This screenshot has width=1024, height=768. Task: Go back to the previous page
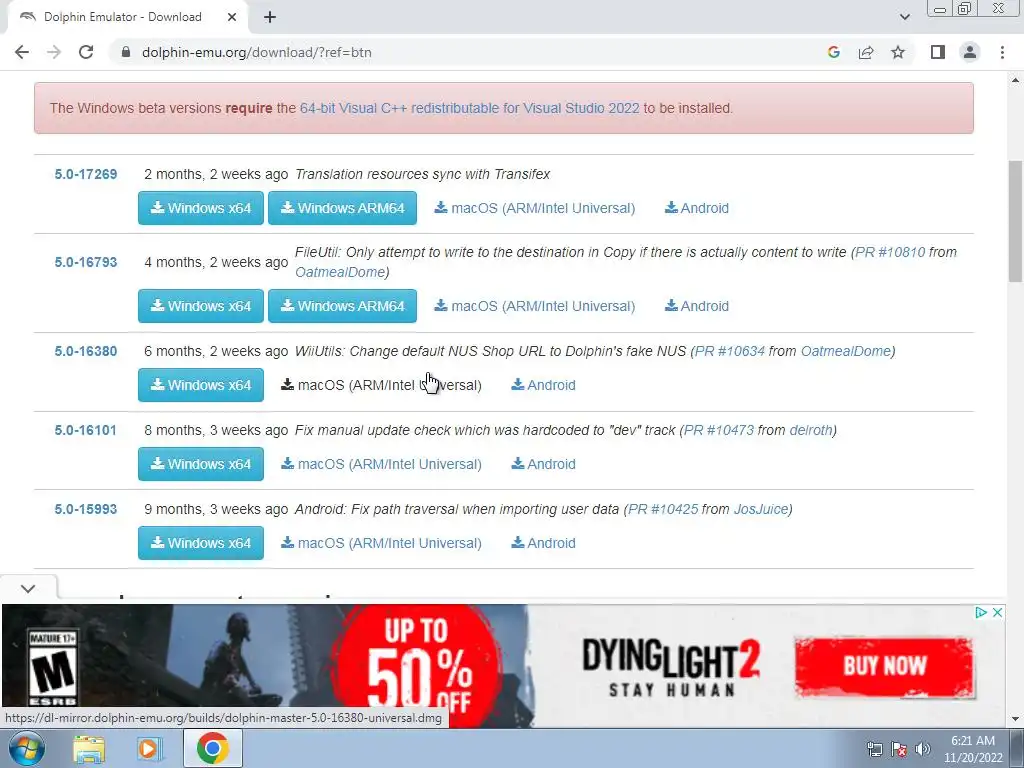point(22,52)
